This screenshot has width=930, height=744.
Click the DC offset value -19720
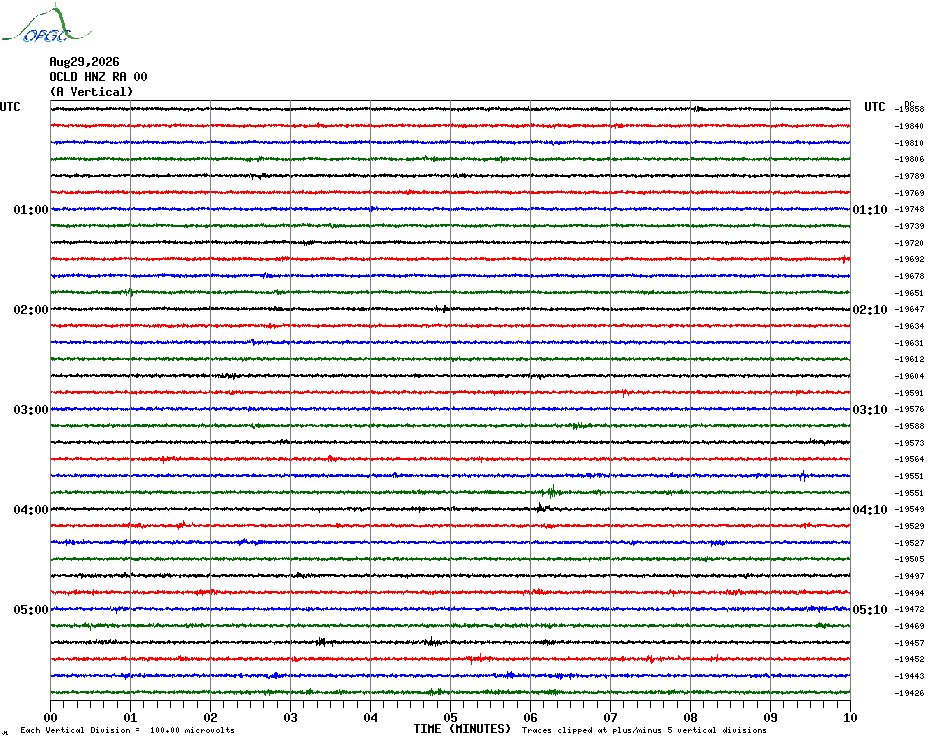(909, 243)
